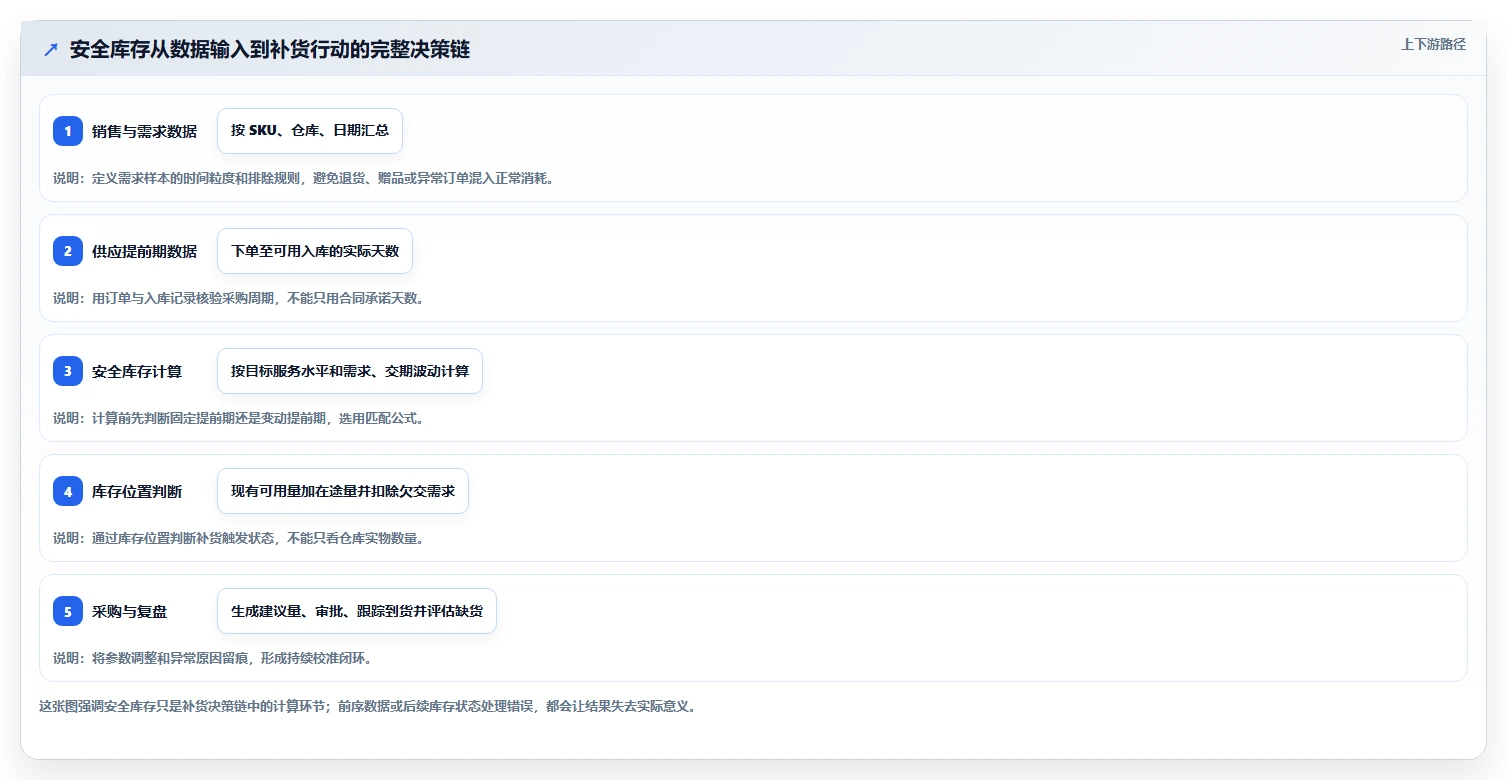
Task: Click the step 5 number badge
Action: point(68,611)
